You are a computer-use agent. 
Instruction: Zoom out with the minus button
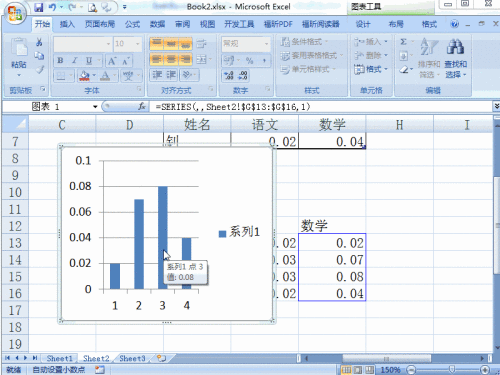411,370
